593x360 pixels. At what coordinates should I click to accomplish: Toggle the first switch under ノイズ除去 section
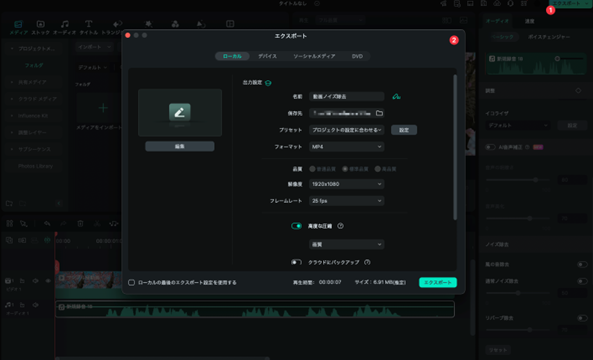click(x=582, y=264)
